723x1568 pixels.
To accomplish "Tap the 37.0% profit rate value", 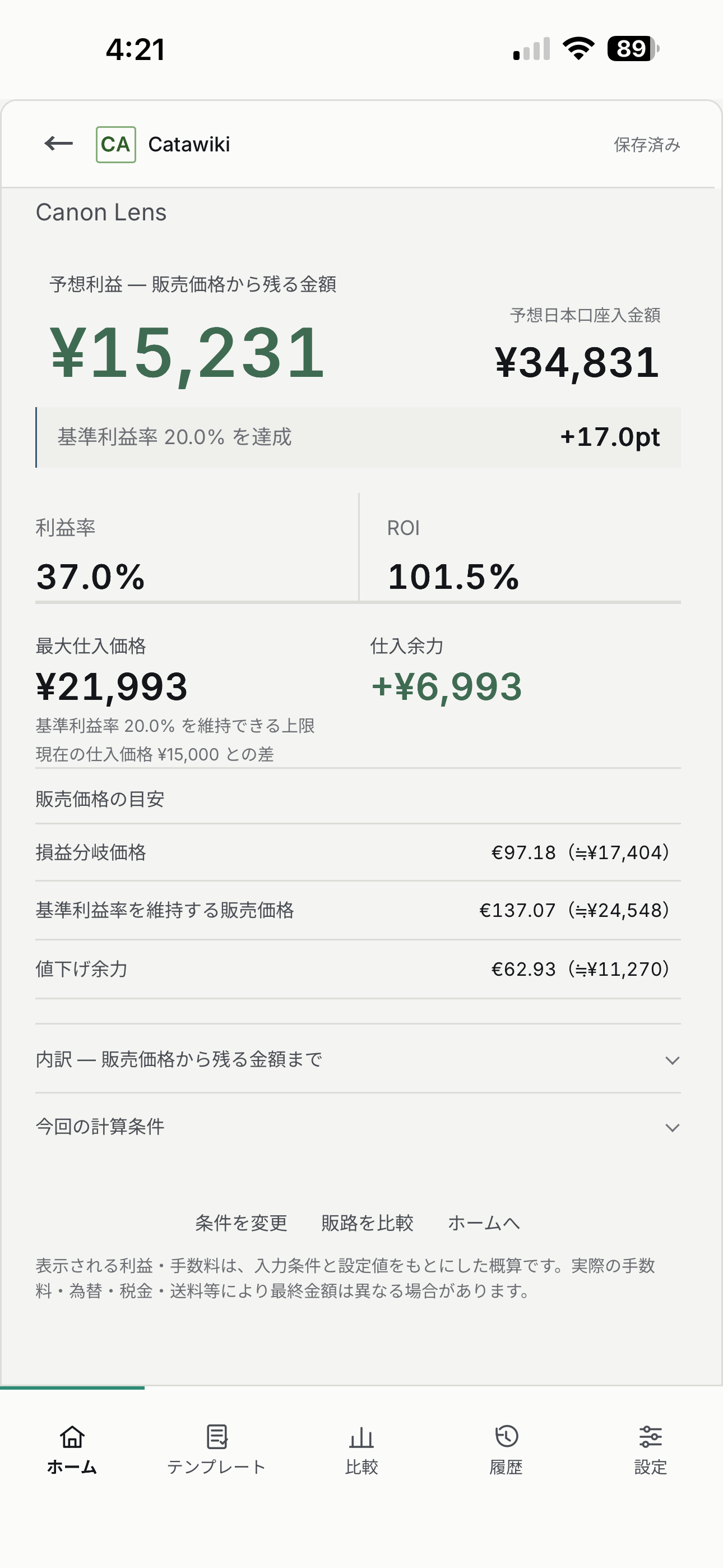I will pyautogui.click(x=91, y=577).
